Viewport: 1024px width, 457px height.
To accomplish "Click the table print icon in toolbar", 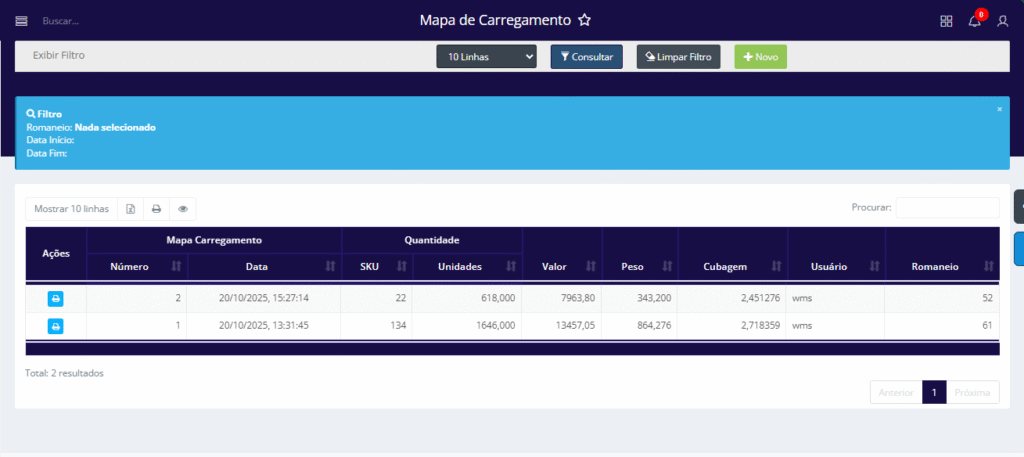I will point(156,209).
